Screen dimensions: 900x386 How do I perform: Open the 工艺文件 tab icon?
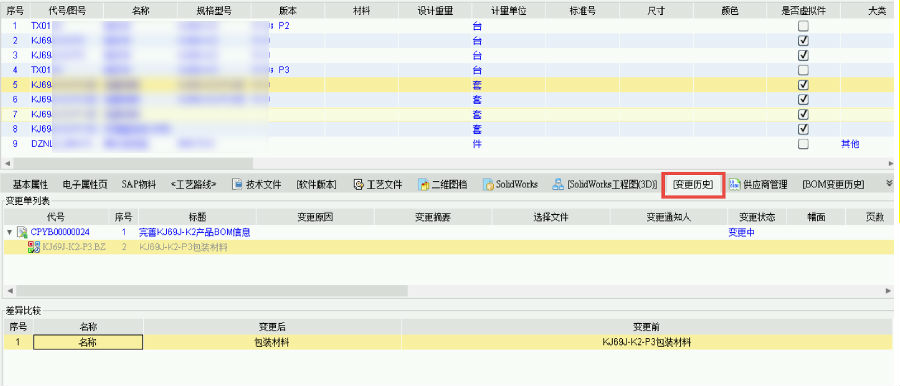[359, 184]
